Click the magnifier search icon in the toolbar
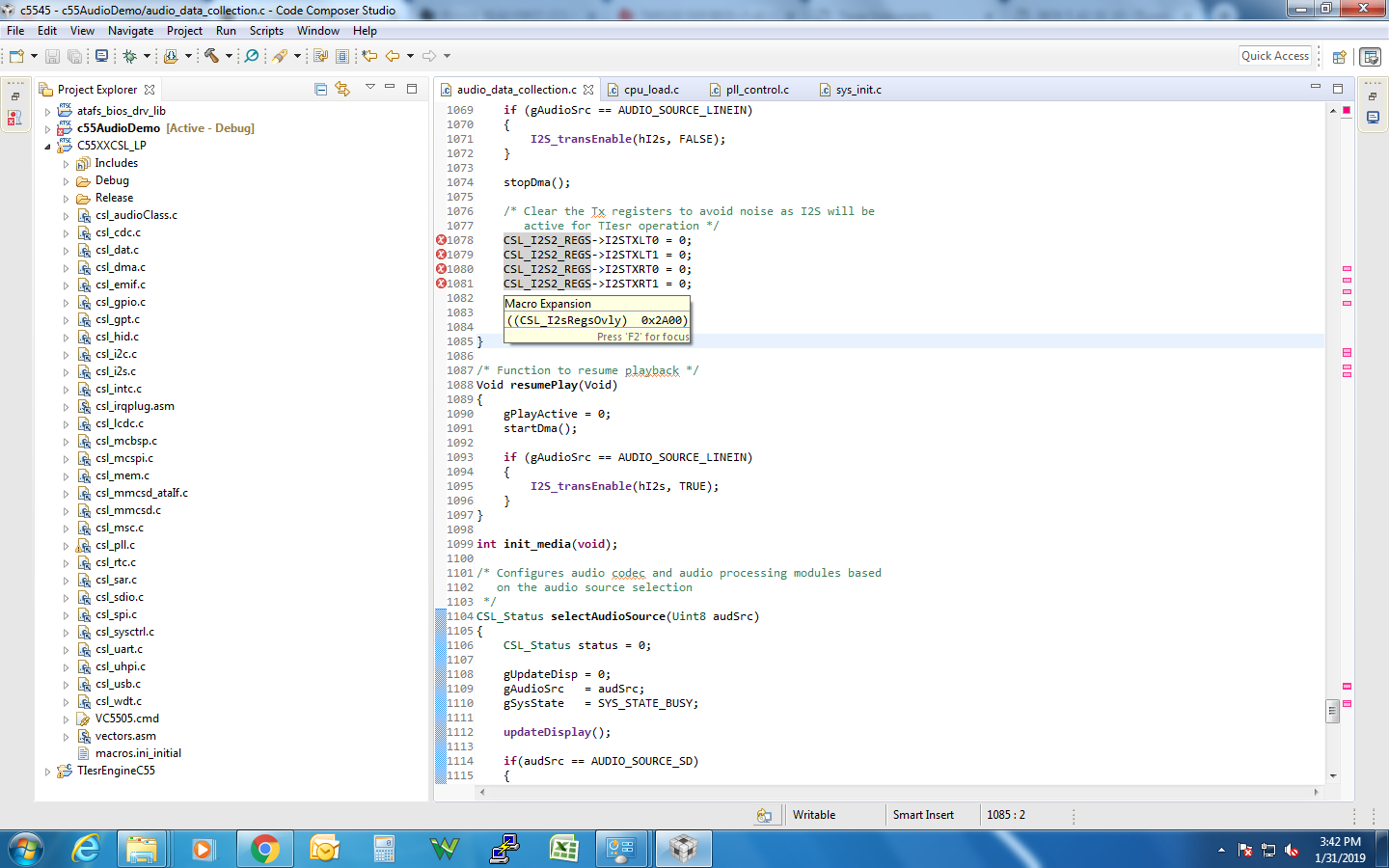This screenshot has height=868, width=1389. (x=252, y=56)
